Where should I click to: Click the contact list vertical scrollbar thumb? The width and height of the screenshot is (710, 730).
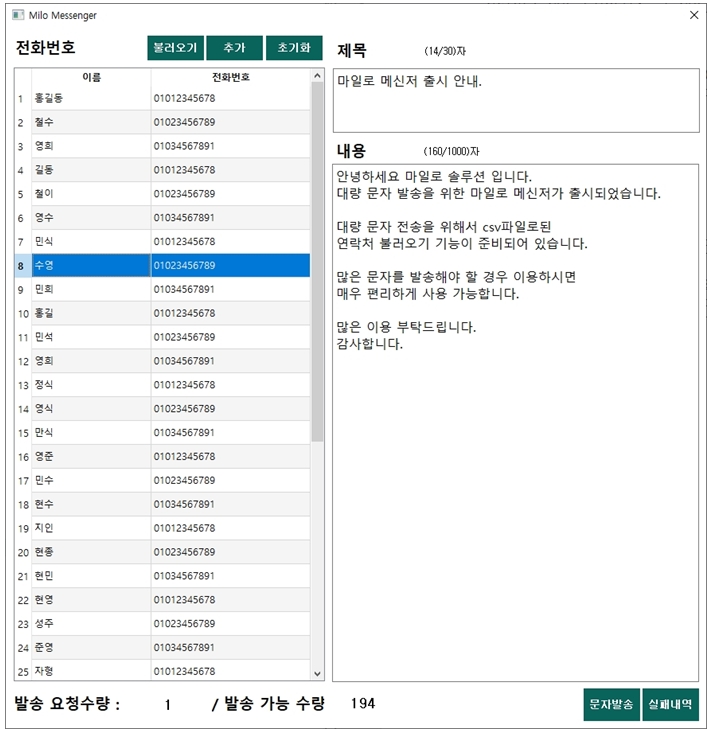pos(318,260)
